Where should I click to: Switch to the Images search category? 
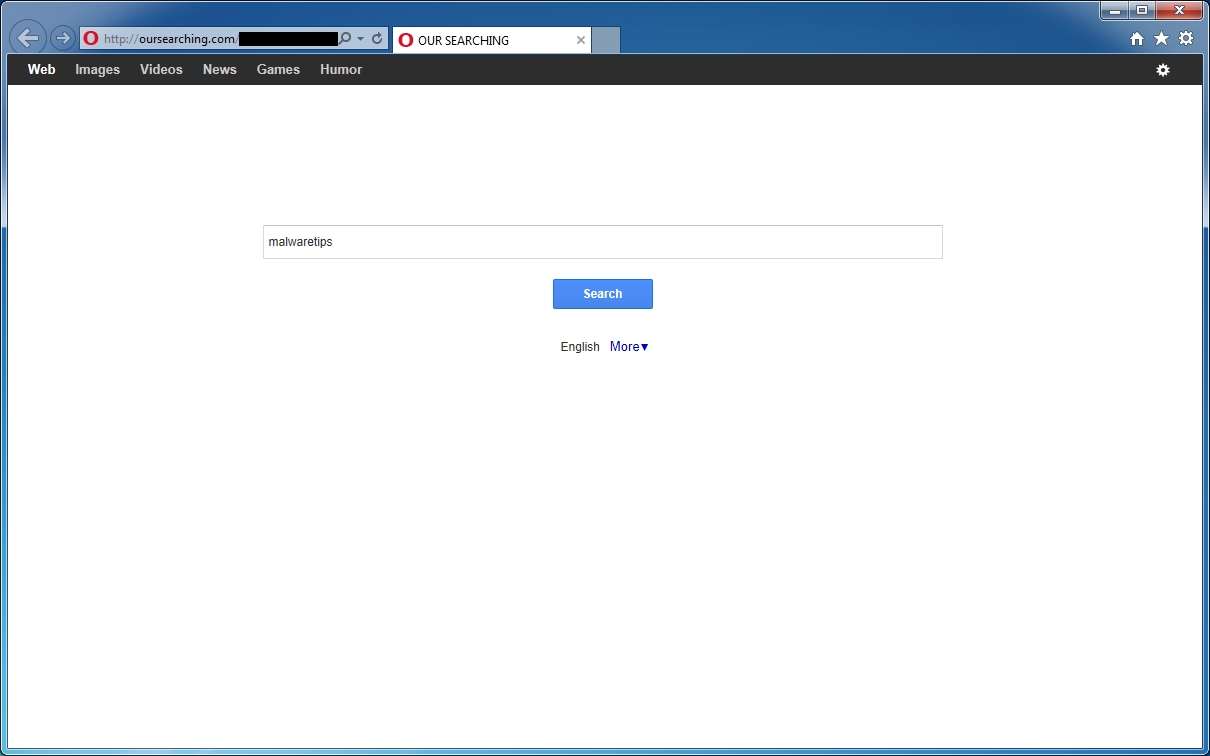(97, 69)
